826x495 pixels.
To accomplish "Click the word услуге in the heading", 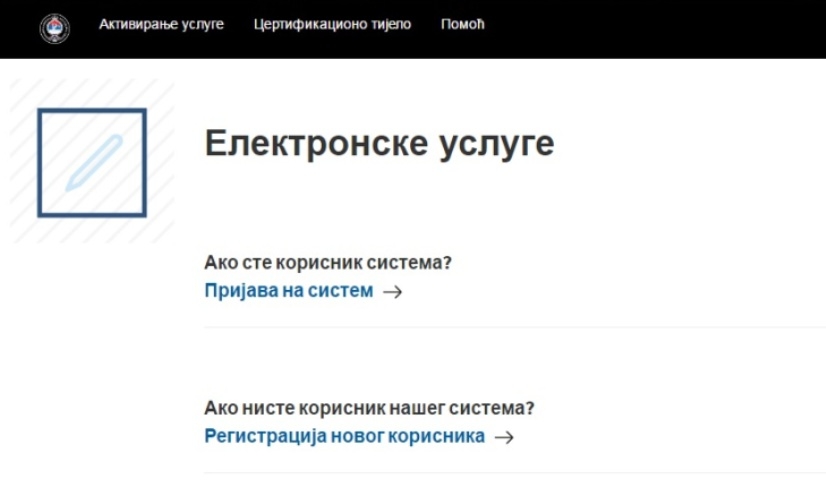I will pyautogui.click(x=496, y=143).
